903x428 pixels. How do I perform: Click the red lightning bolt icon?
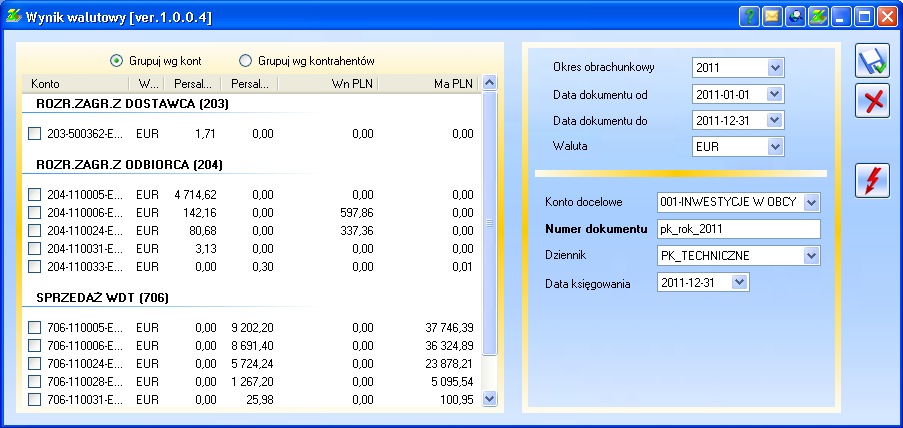point(872,180)
